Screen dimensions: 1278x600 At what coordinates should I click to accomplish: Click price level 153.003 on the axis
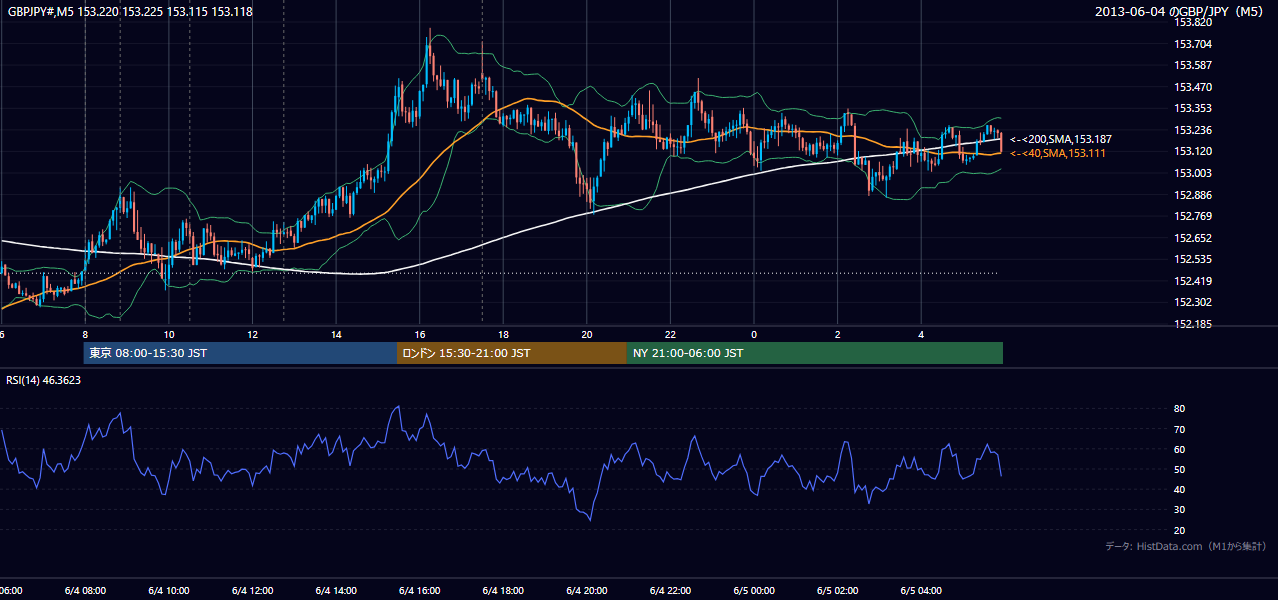[x=1192, y=173]
